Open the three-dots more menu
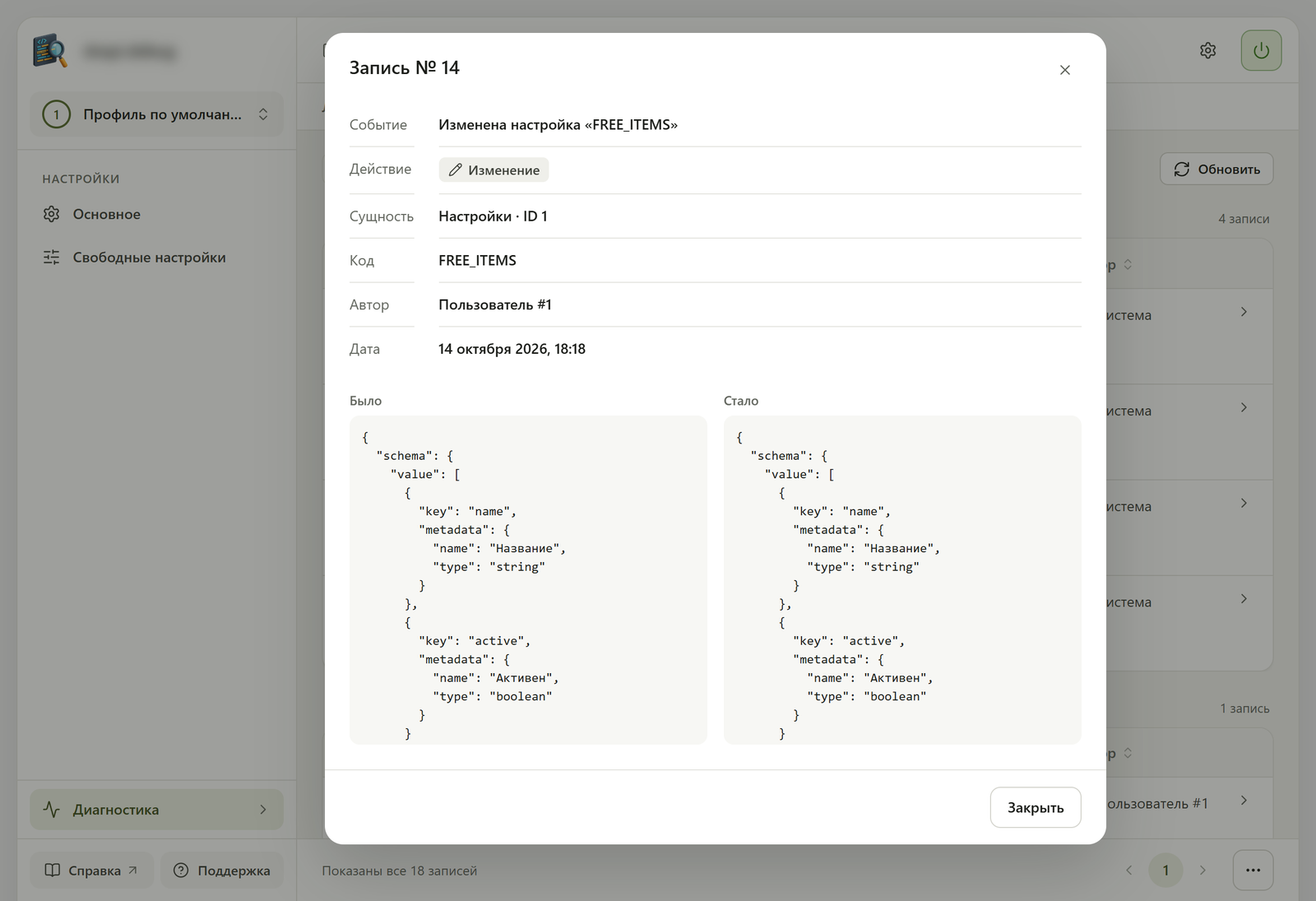 [x=1253, y=870]
